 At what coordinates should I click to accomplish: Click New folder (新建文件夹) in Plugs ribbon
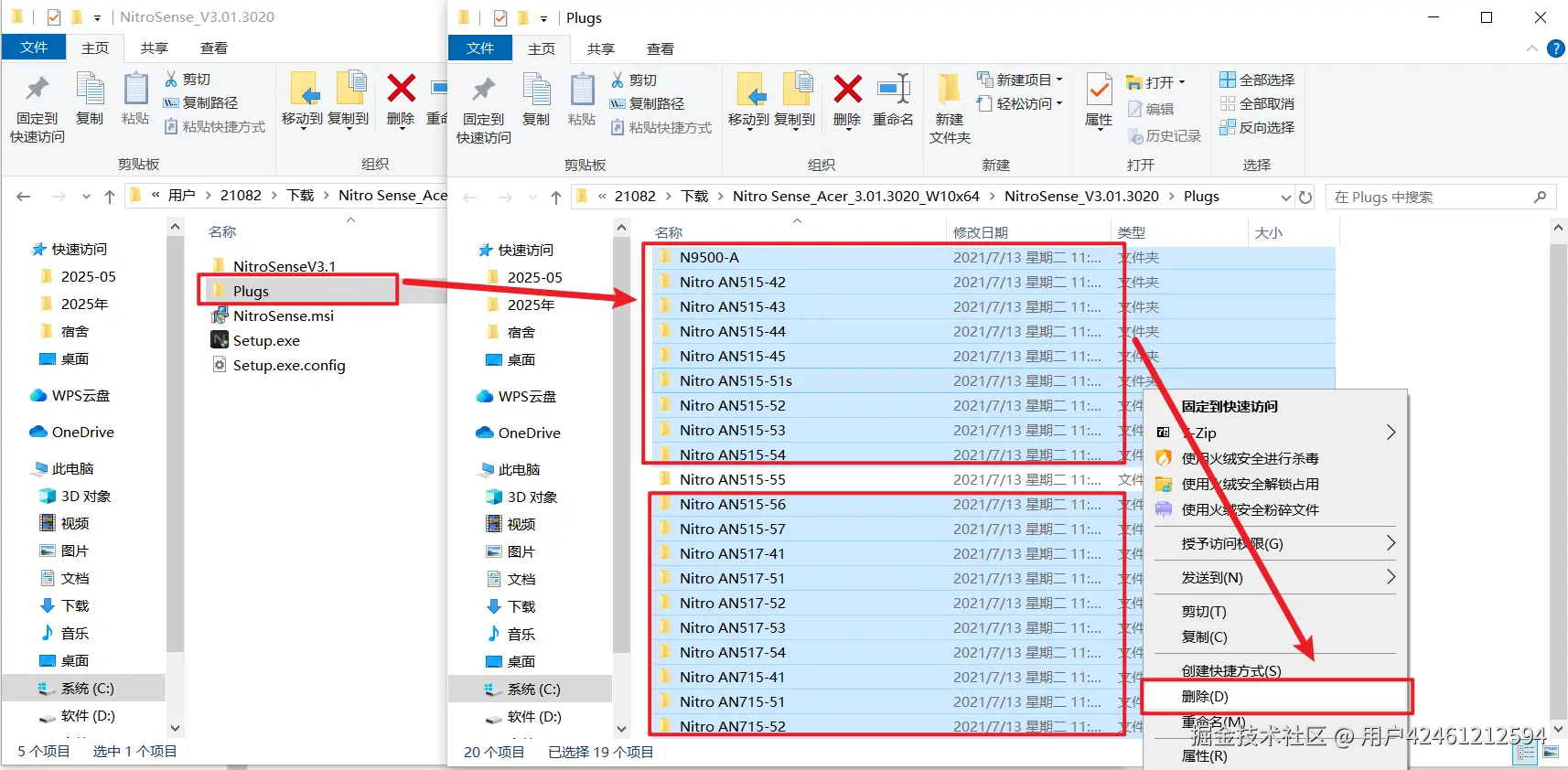click(x=950, y=110)
